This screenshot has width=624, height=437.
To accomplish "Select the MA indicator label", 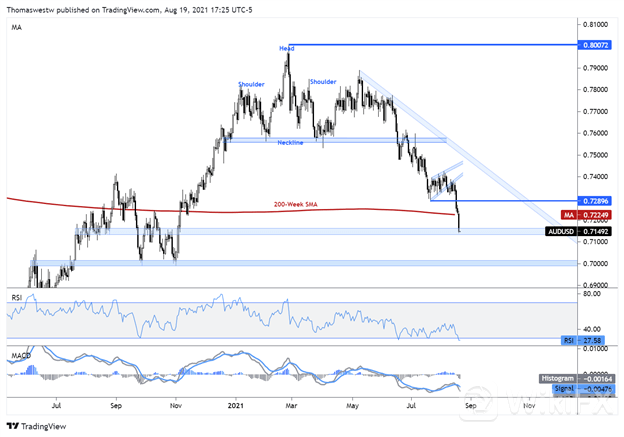I will pos(14,29).
